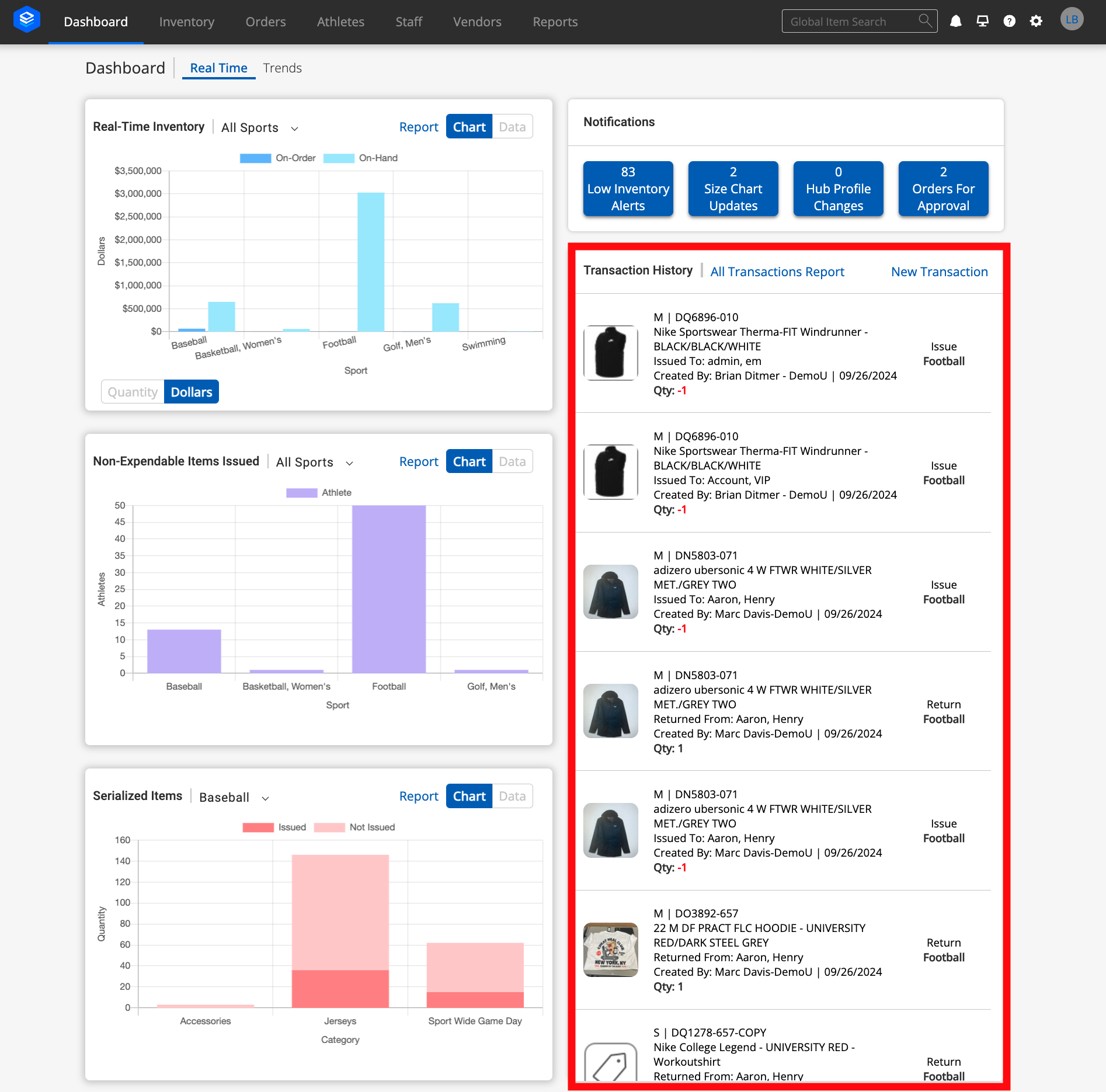Switch Serialized Items to Data view
Screen dimensions: 1106x1092
coord(512,796)
